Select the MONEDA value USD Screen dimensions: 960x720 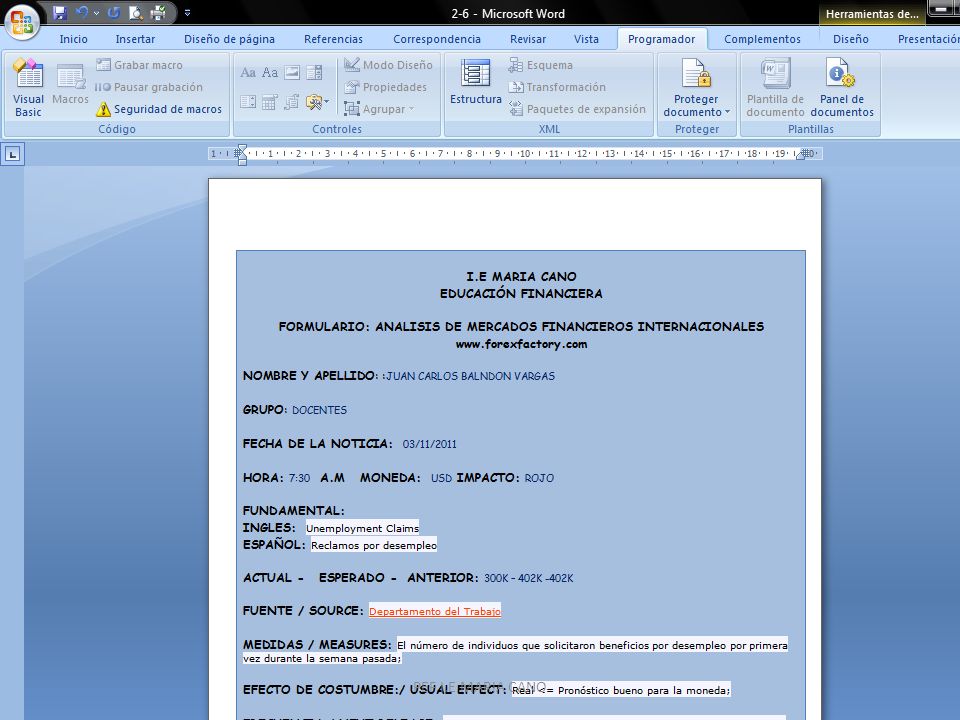coord(441,478)
